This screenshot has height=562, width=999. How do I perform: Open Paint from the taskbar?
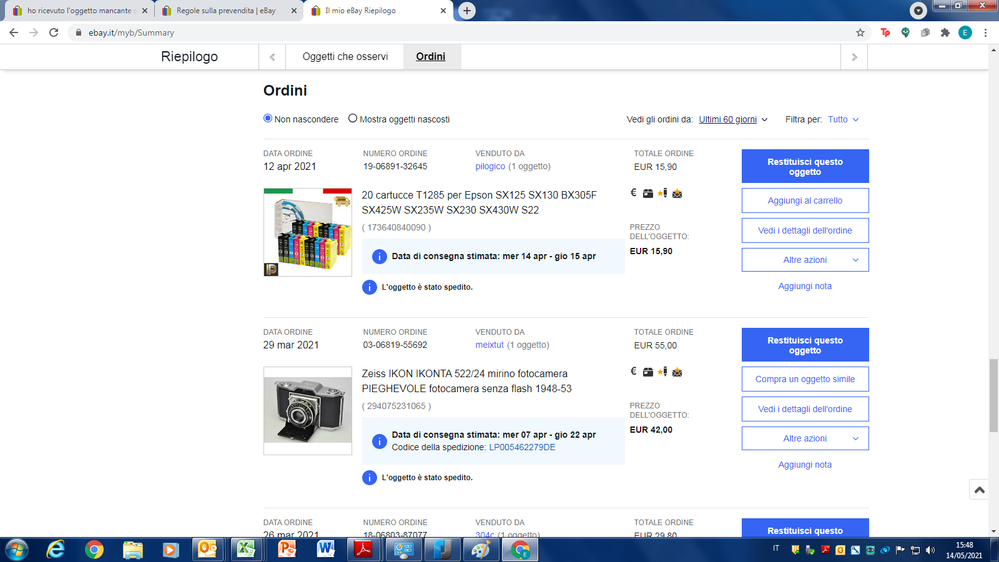481,549
